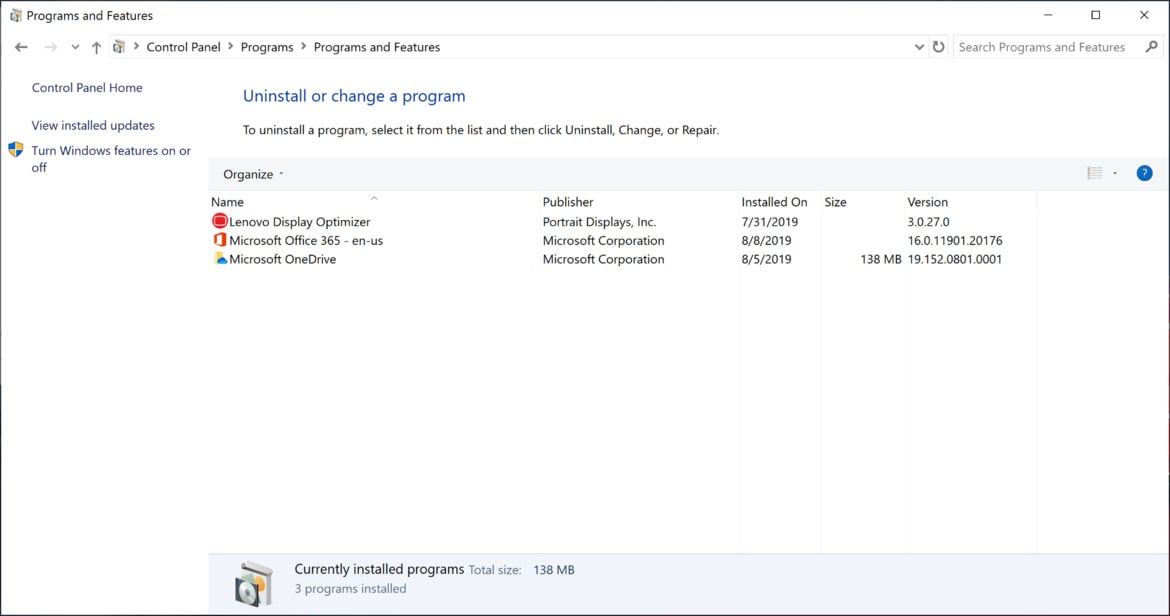Viewport: 1170px width, 616px height.
Task: Go up one level with Up arrow
Action: click(x=96, y=47)
